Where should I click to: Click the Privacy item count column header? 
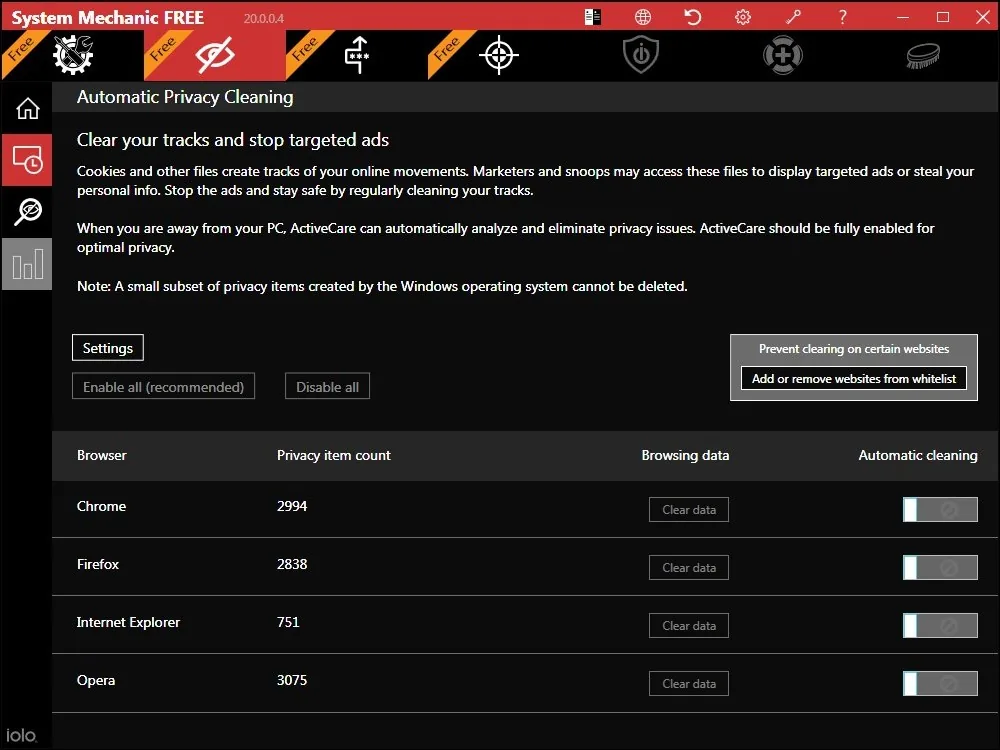click(x=334, y=455)
